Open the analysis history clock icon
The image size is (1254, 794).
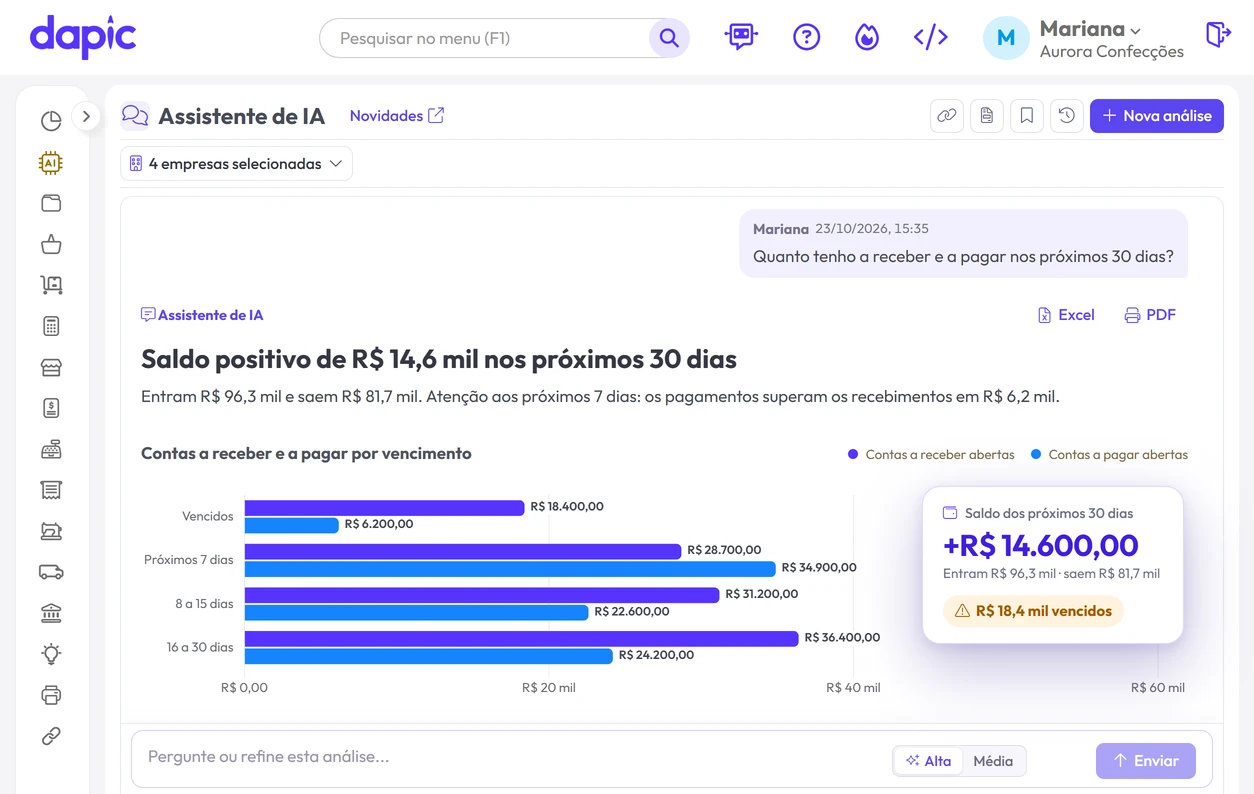coord(1067,116)
